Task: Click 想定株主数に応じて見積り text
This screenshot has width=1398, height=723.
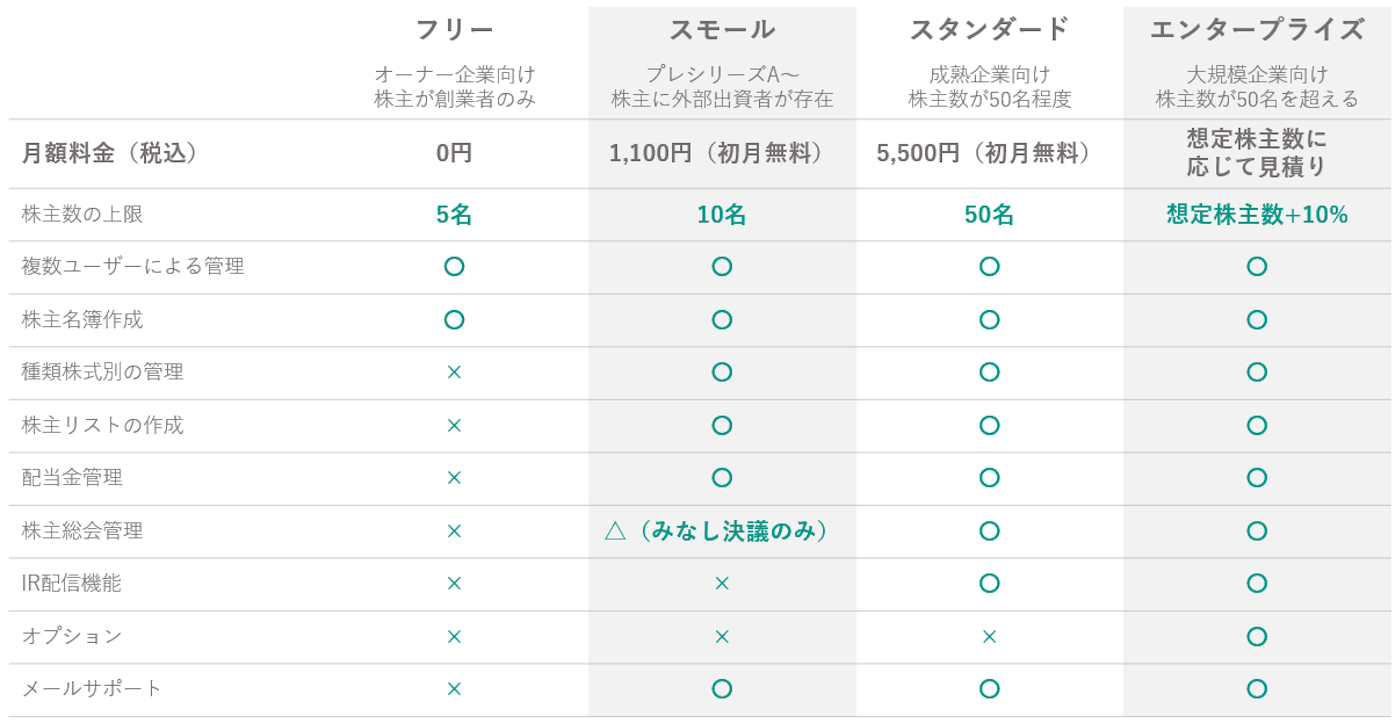Action: tap(1257, 153)
